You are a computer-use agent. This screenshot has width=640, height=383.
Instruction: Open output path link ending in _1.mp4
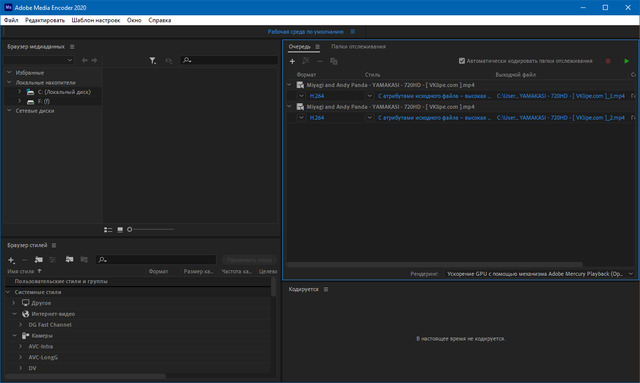click(560, 96)
